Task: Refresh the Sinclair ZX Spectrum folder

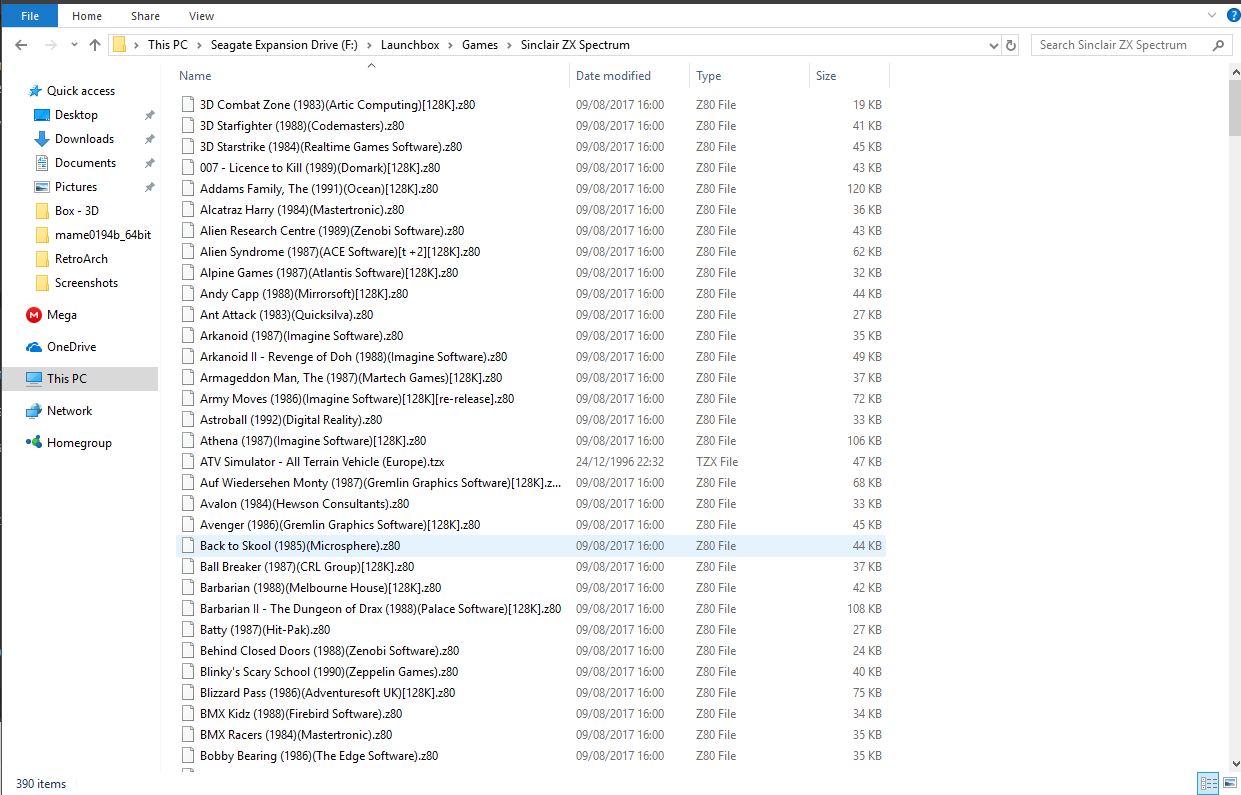Action: point(1011,45)
